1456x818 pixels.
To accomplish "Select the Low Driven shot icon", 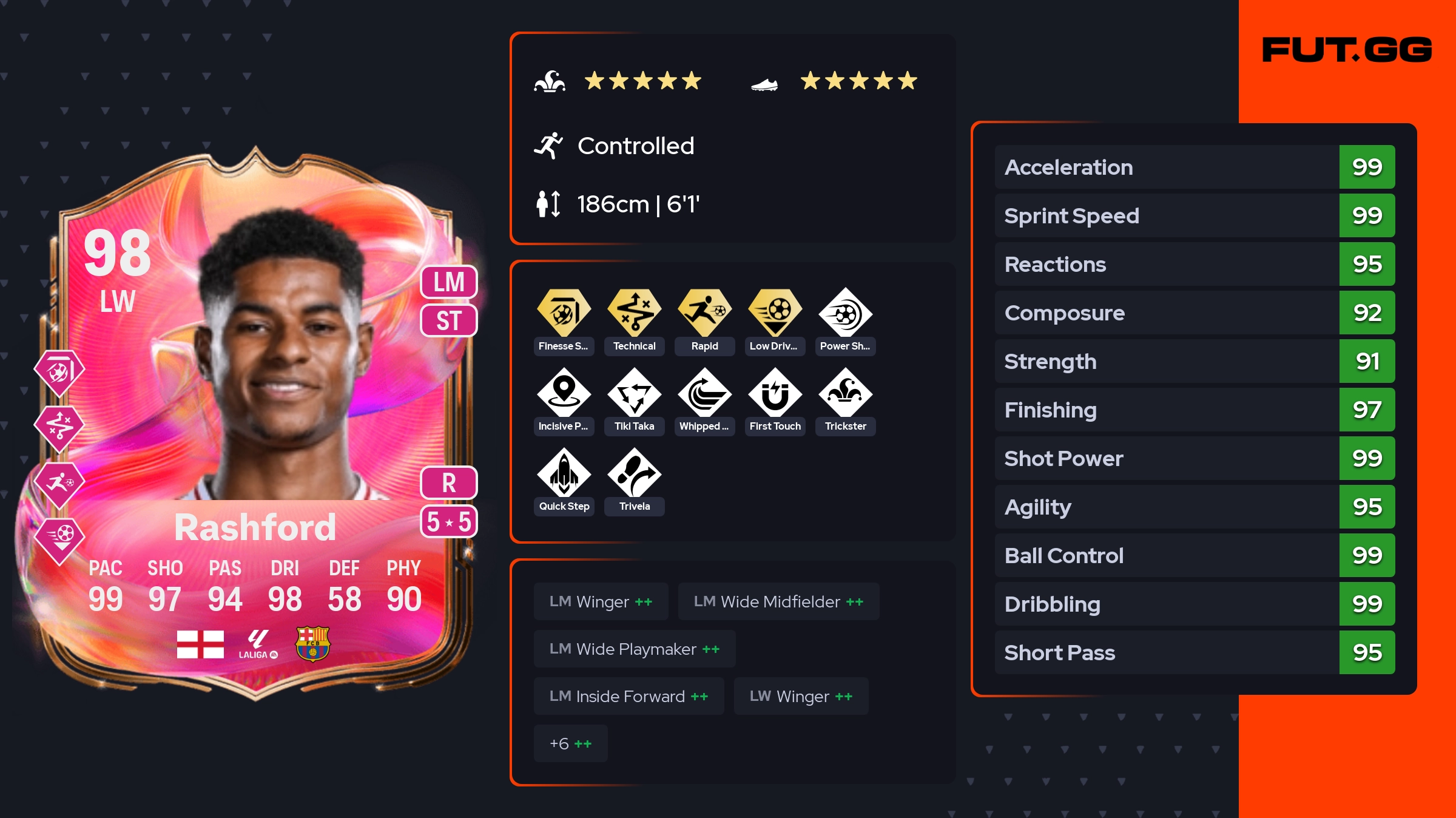I will tap(775, 313).
